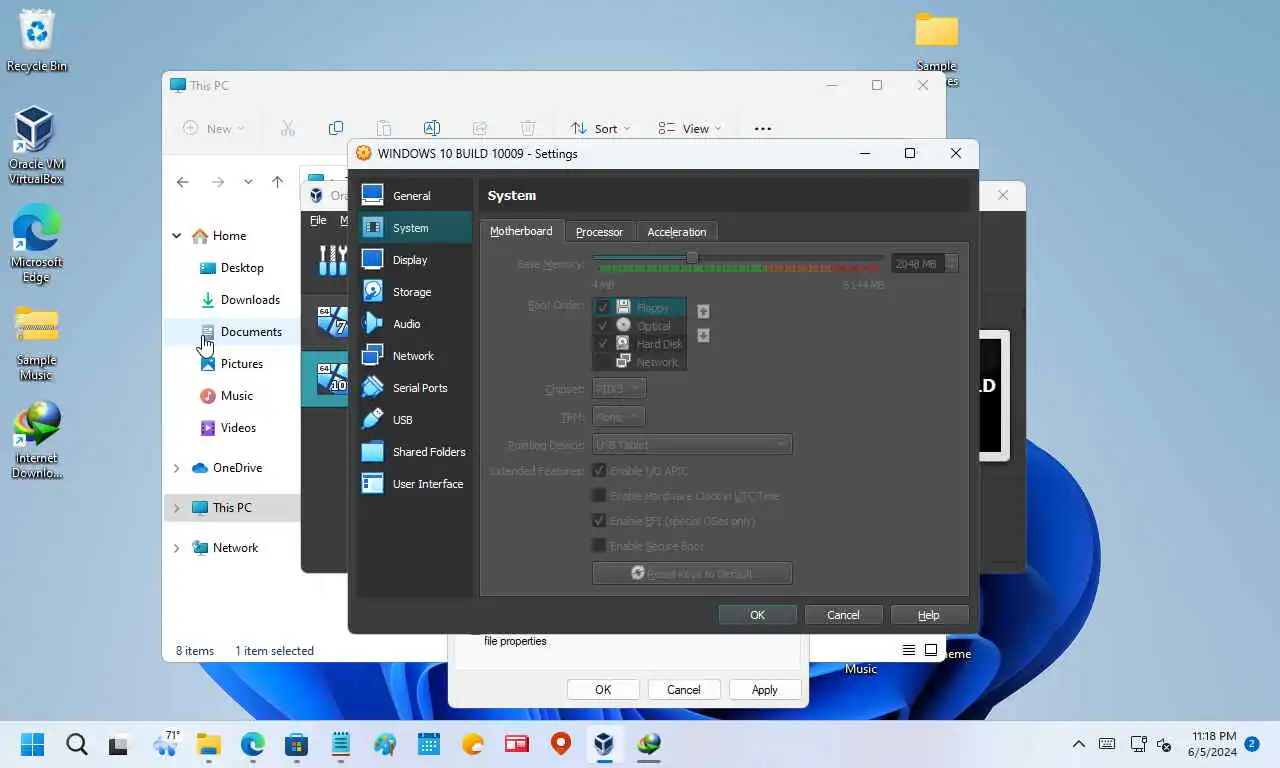Select Sample Music zipped folder on desktop

(37, 343)
